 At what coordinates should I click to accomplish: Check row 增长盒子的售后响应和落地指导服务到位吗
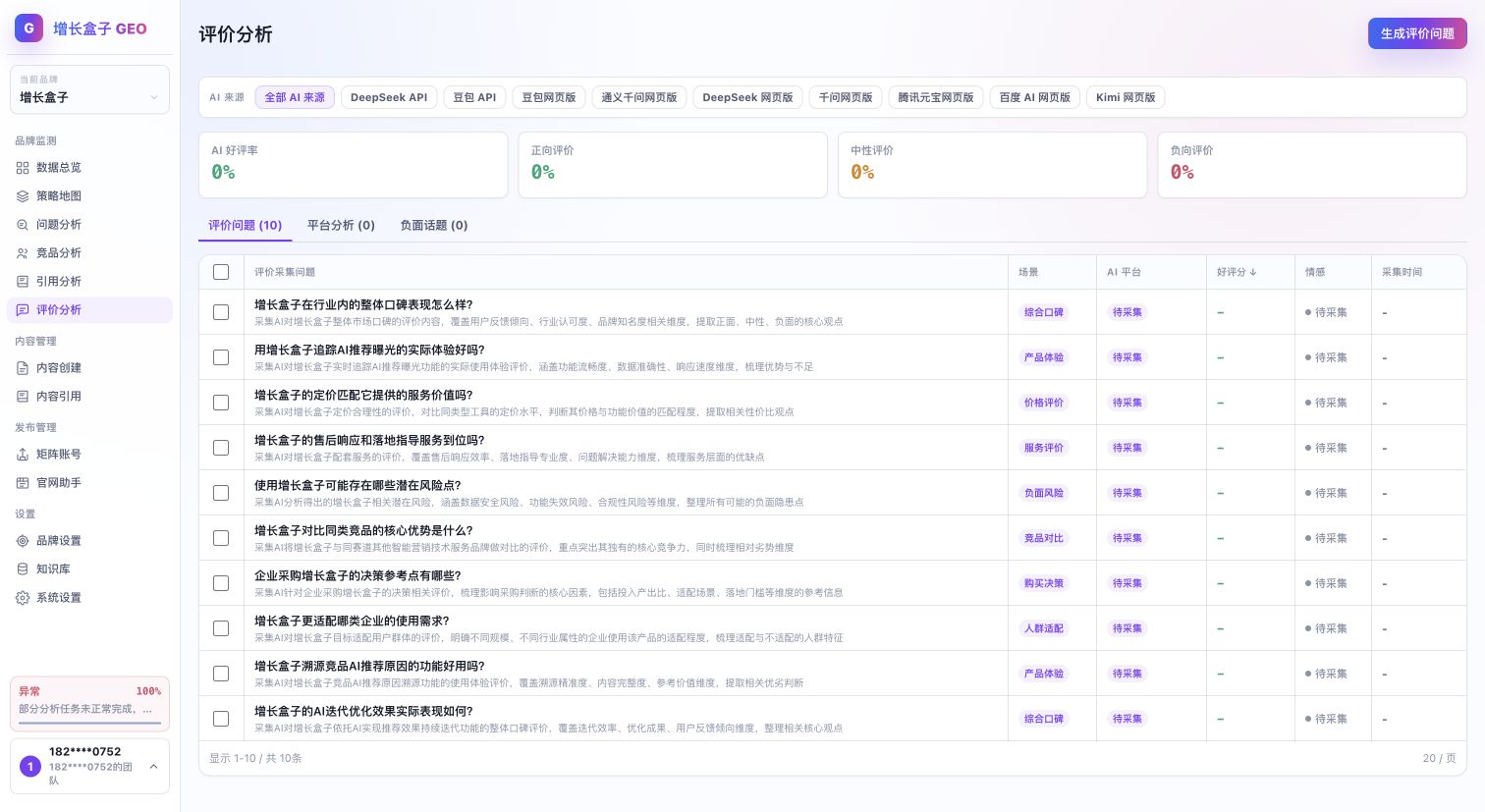coord(221,448)
